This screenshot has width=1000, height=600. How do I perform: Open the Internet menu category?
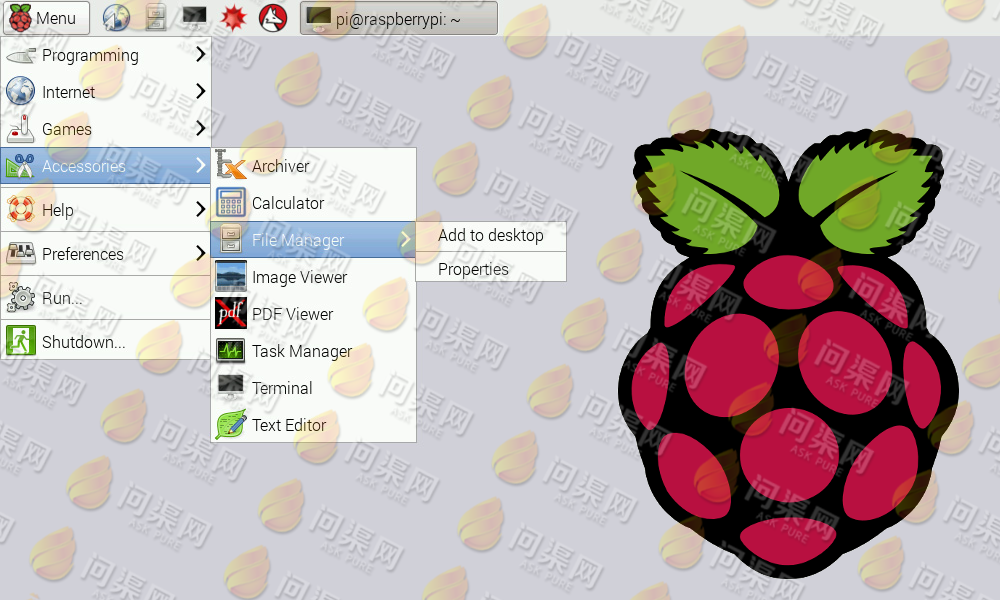pyautogui.click(x=106, y=92)
